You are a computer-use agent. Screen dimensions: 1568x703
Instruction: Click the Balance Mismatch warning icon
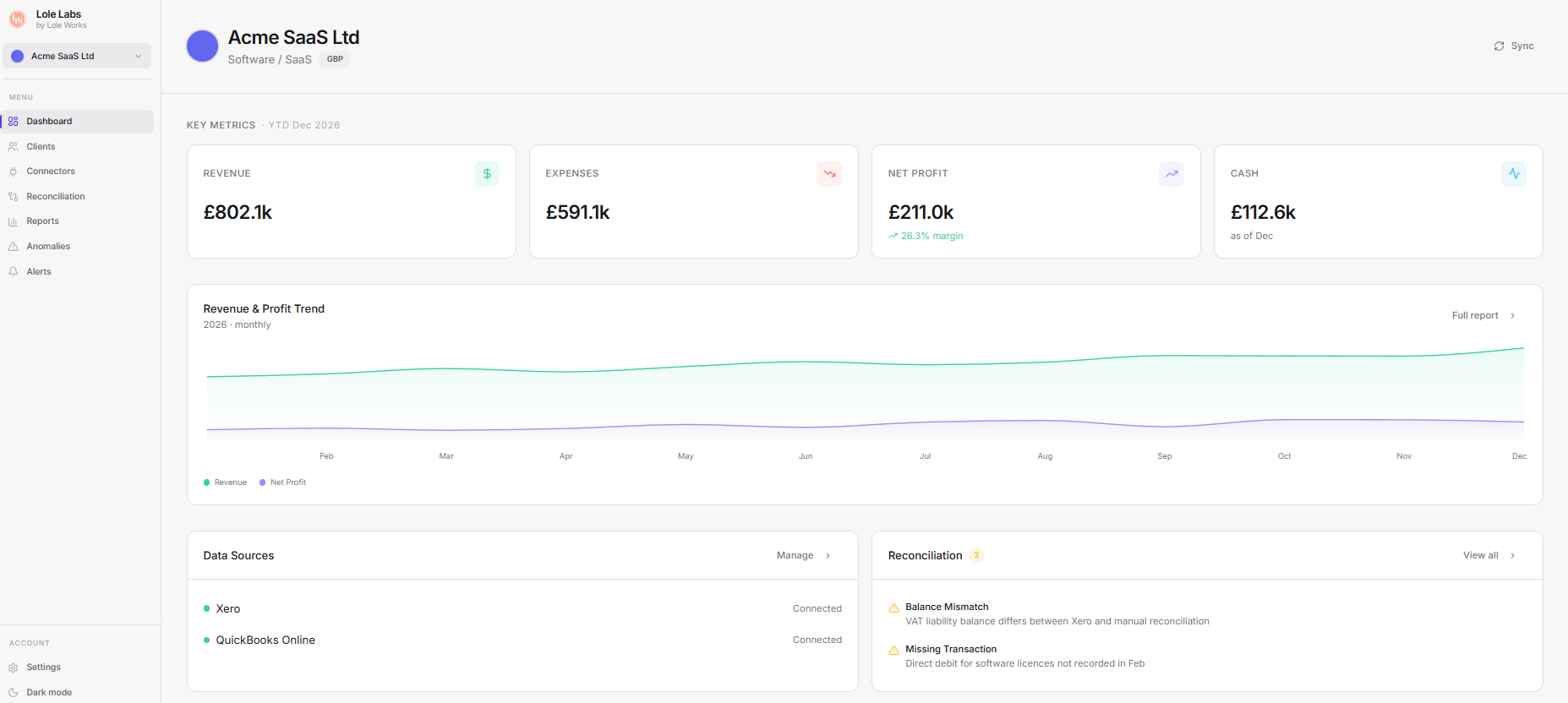pos(894,608)
